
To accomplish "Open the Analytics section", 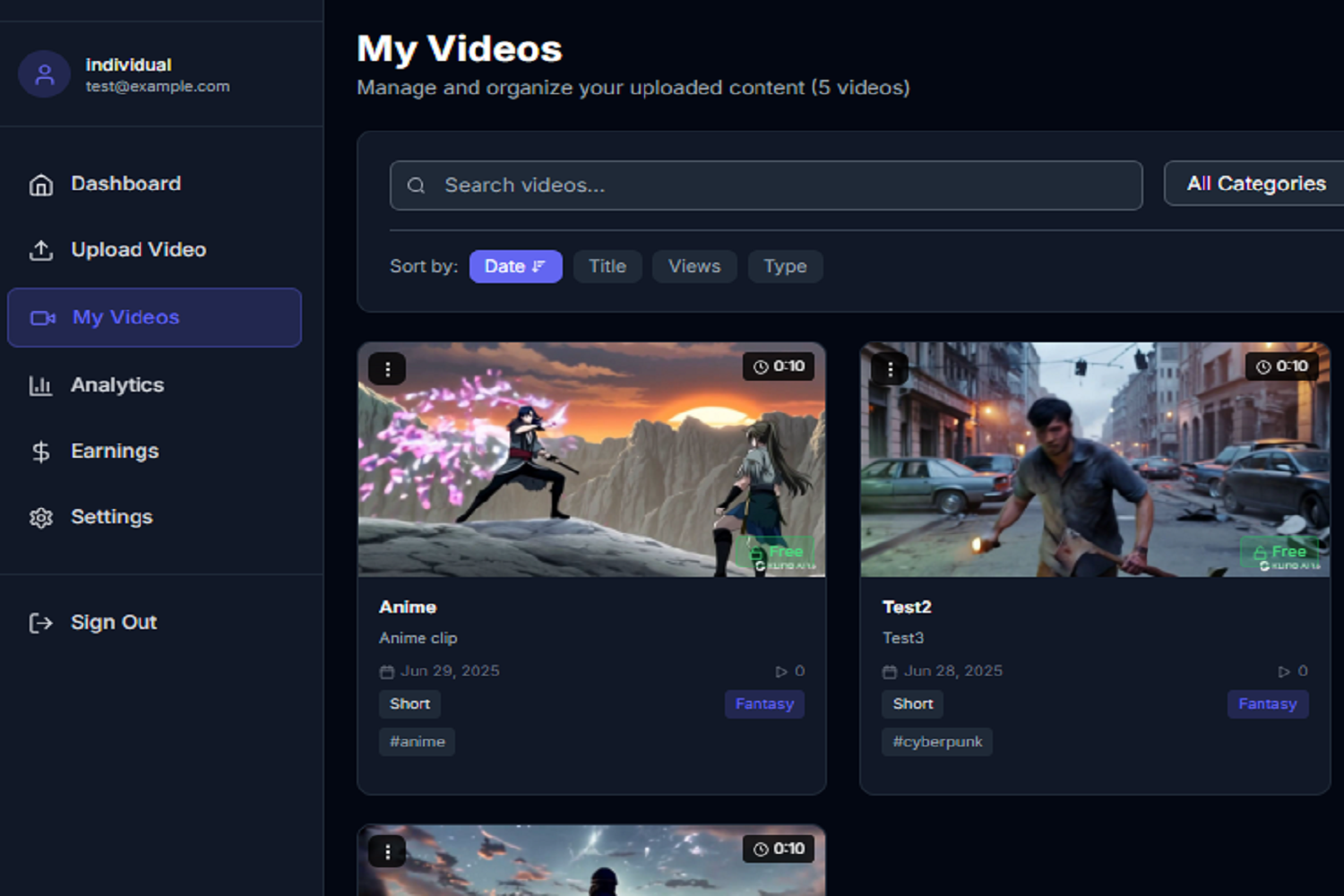I will click(x=154, y=385).
